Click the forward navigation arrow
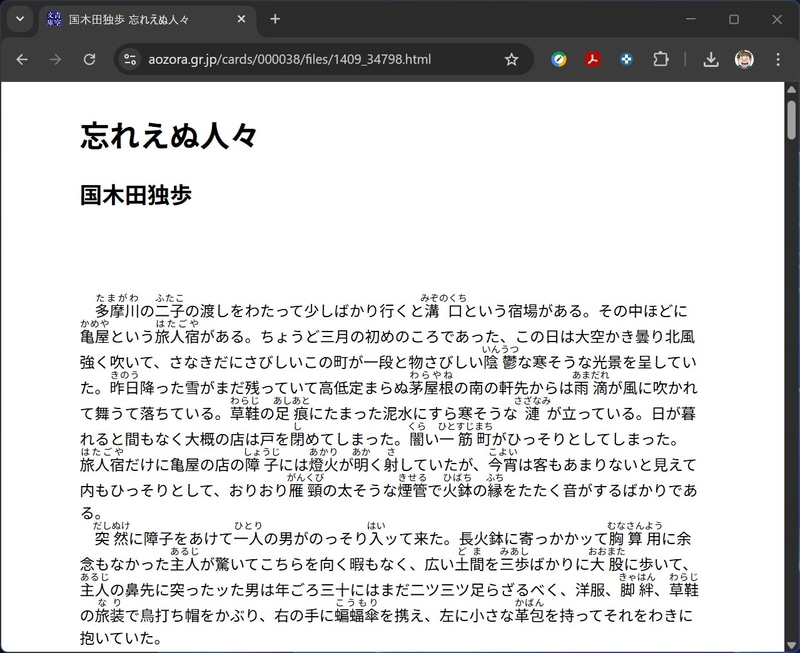 [55, 60]
